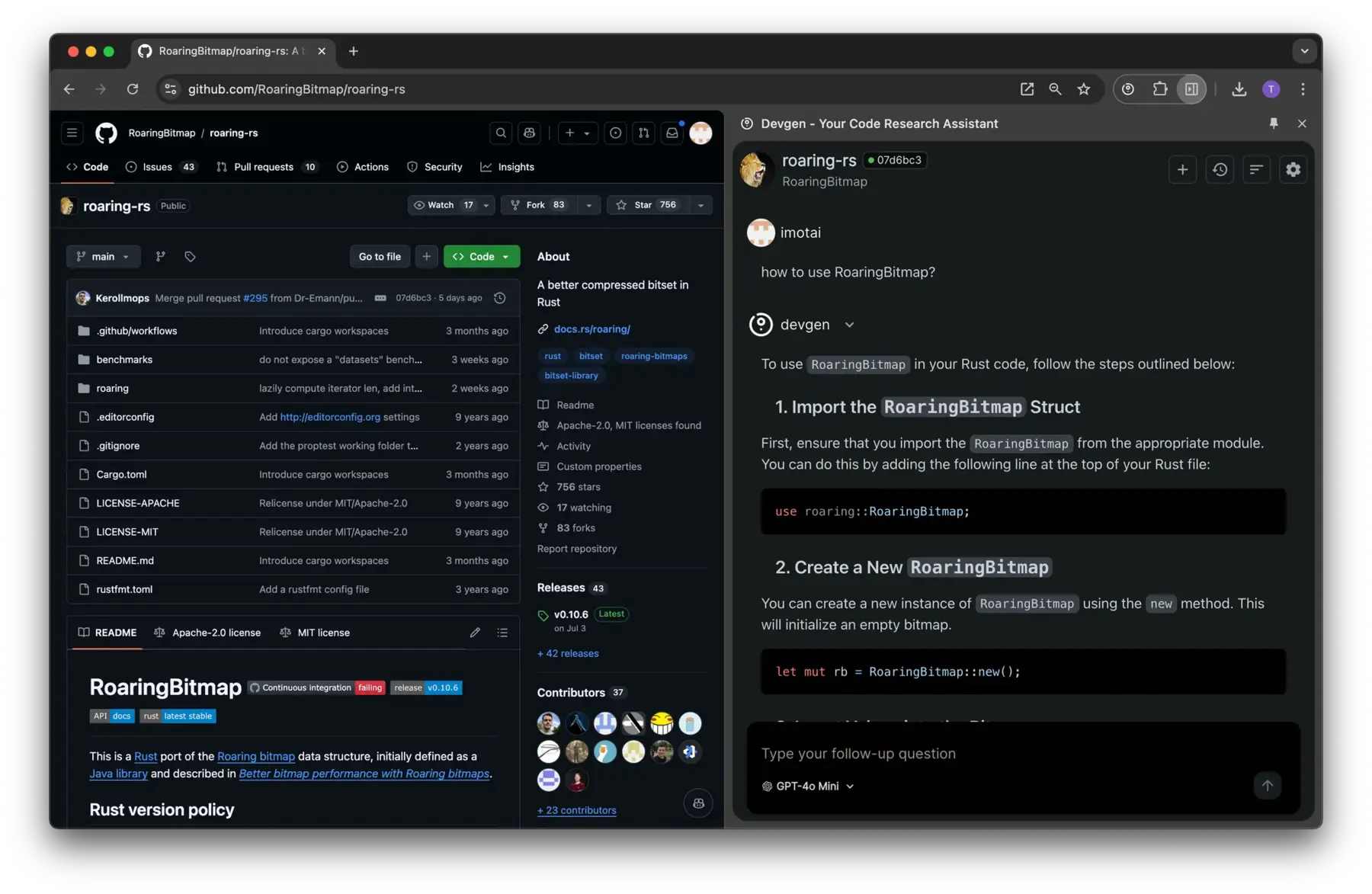Screen dimensions: 1372x894
Task: Click the edit README pencil icon
Action: click(475, 633)
